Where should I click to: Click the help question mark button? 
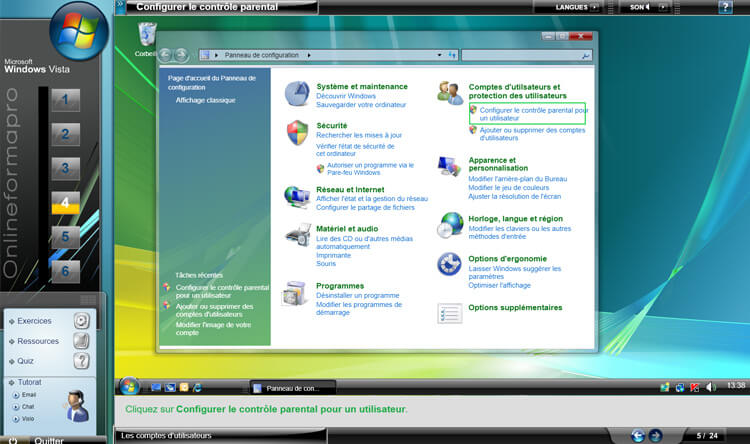pyautogui.click(x=725, y=7)
